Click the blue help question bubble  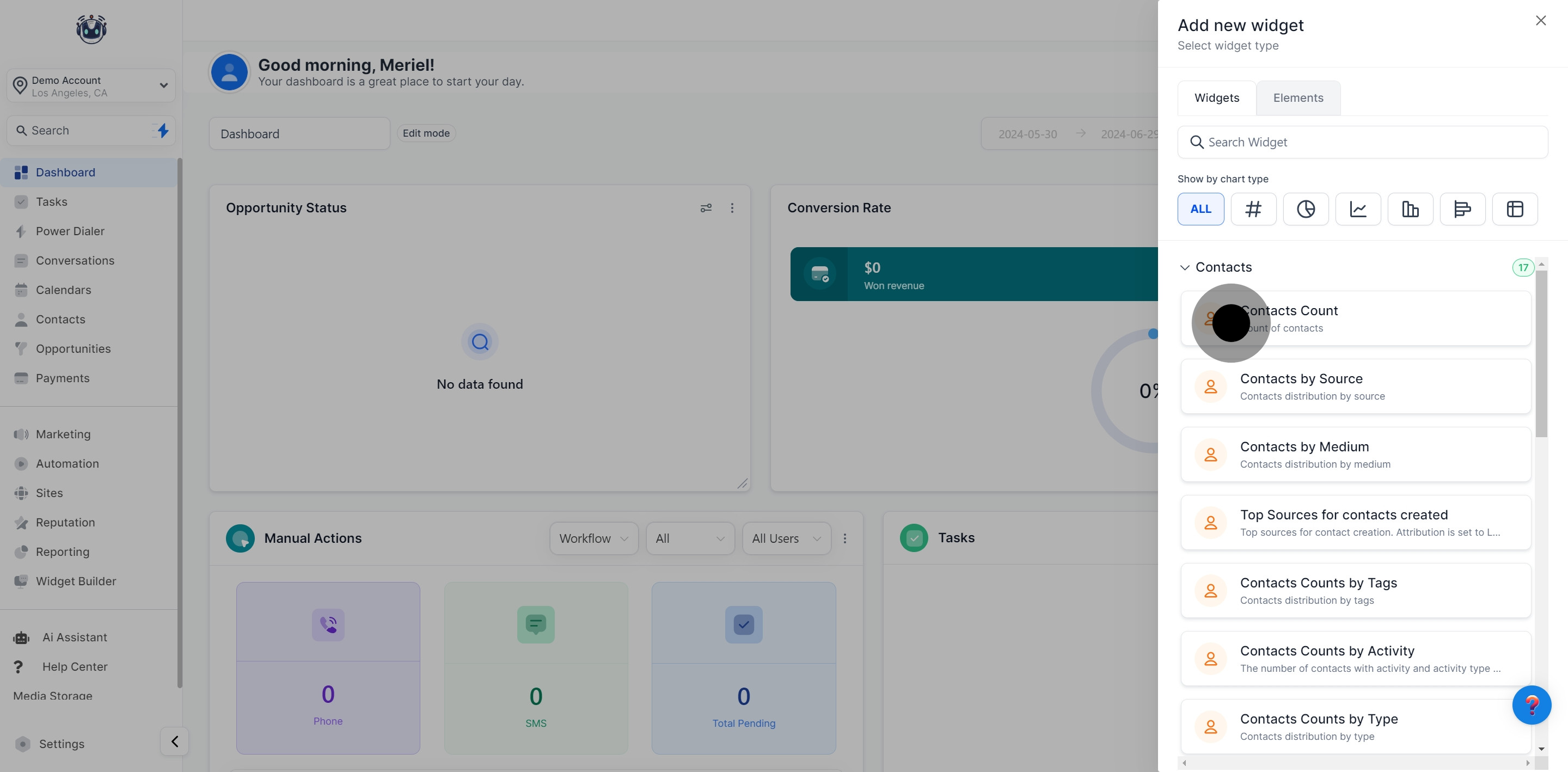[x=1531, y=704]
